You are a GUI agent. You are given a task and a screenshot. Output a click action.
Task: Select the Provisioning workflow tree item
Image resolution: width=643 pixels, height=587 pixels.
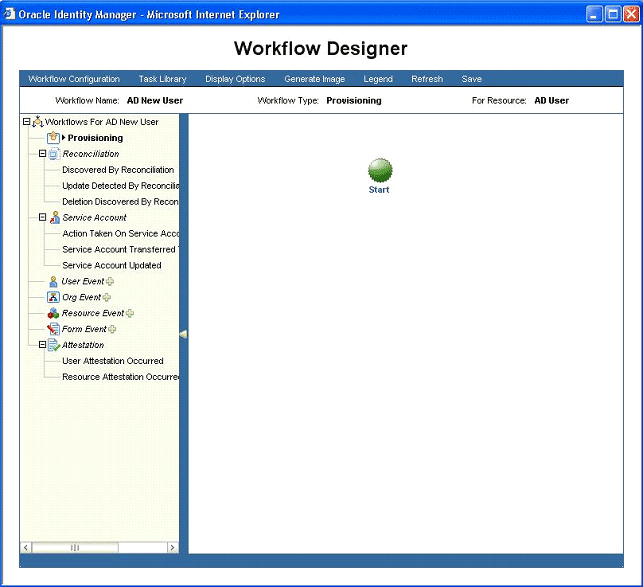(95, 138)
